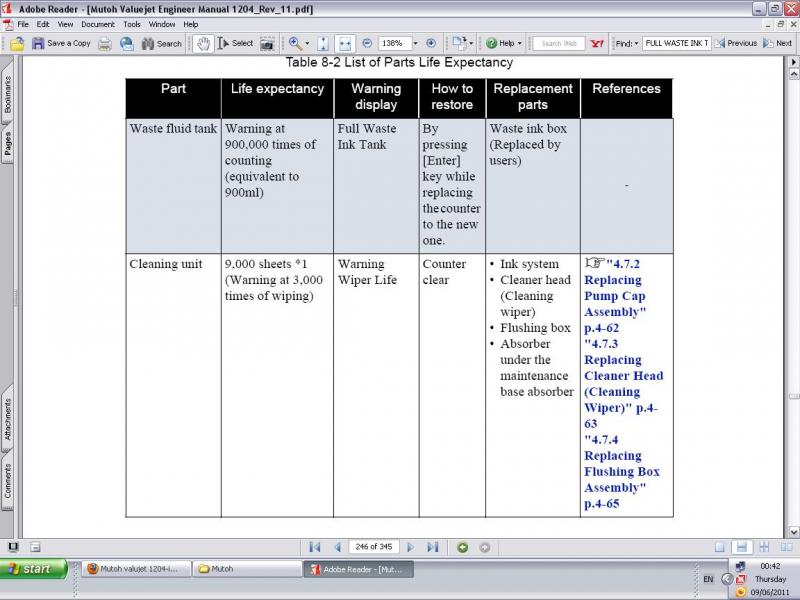
Task: Open the rotate view dropdown arrow
Action: (471, 43)
